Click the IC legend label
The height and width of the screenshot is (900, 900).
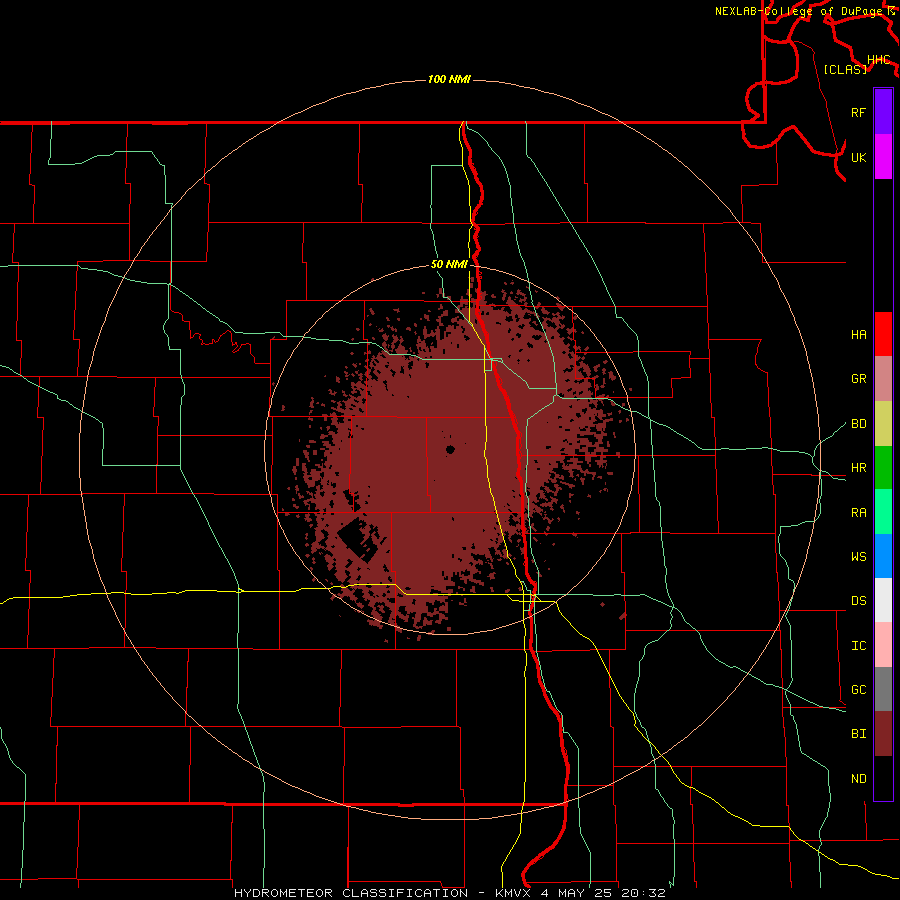coord(858,646)
